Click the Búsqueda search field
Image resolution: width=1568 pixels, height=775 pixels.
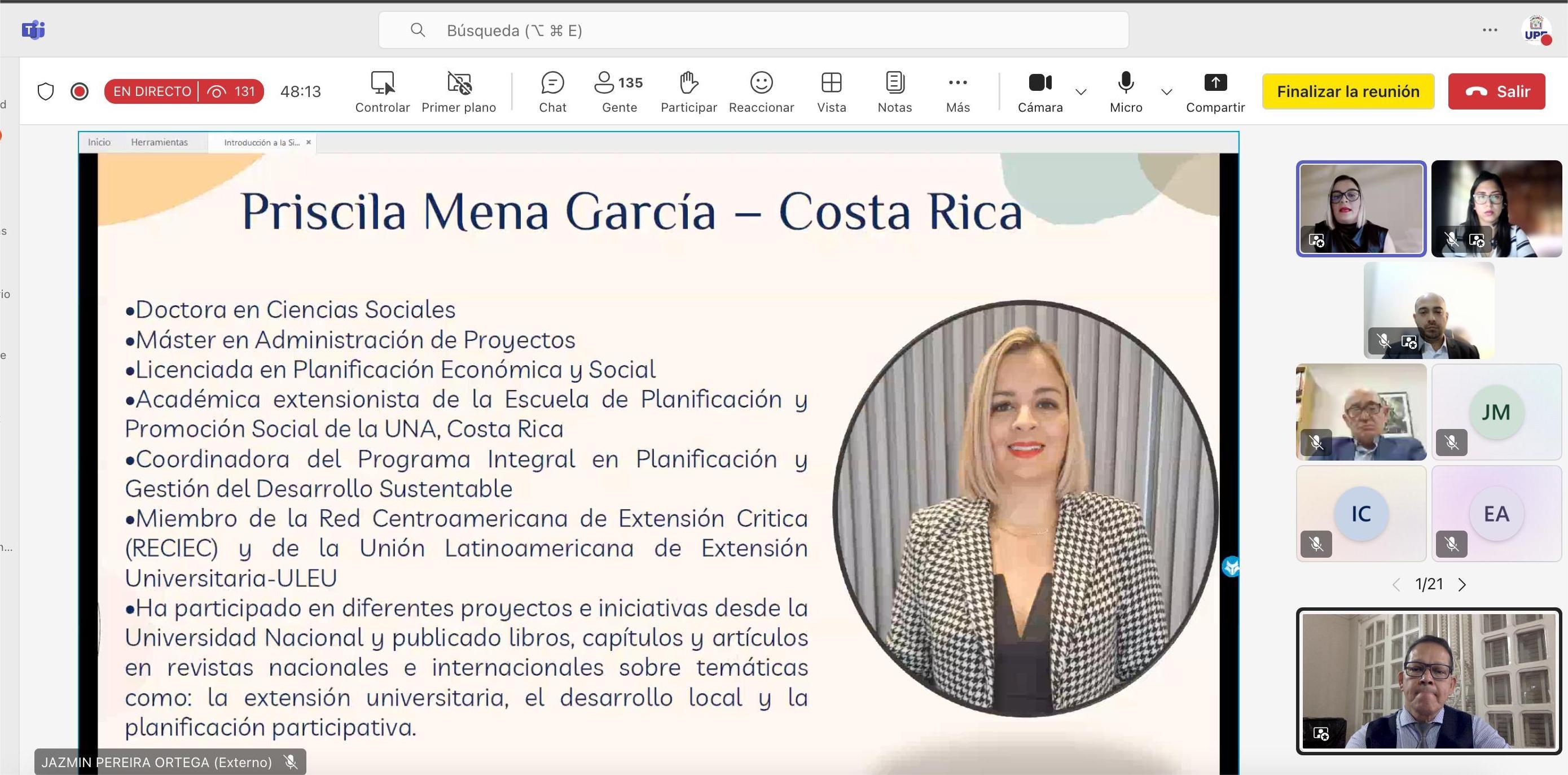pyautogui.click(x=754, y=30)
